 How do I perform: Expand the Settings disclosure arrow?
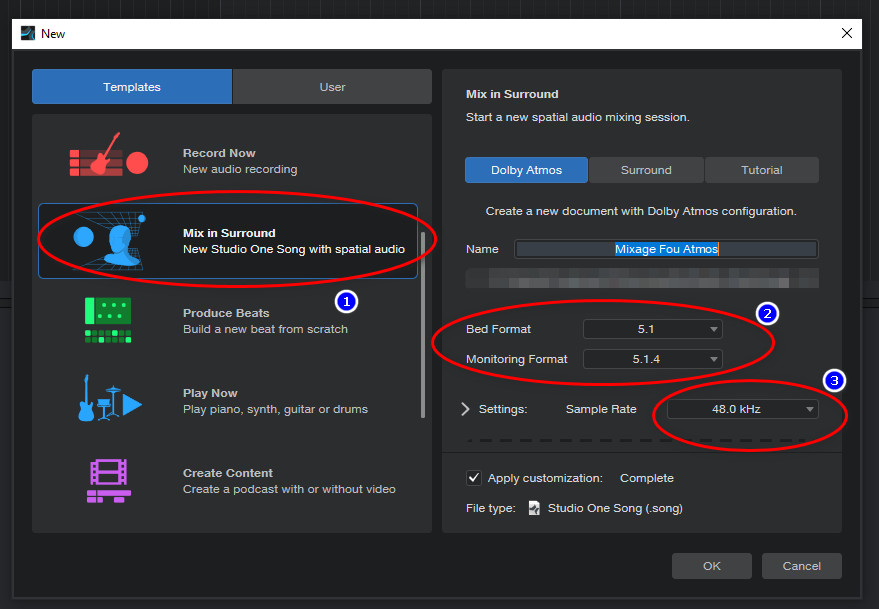pos(465,409)
